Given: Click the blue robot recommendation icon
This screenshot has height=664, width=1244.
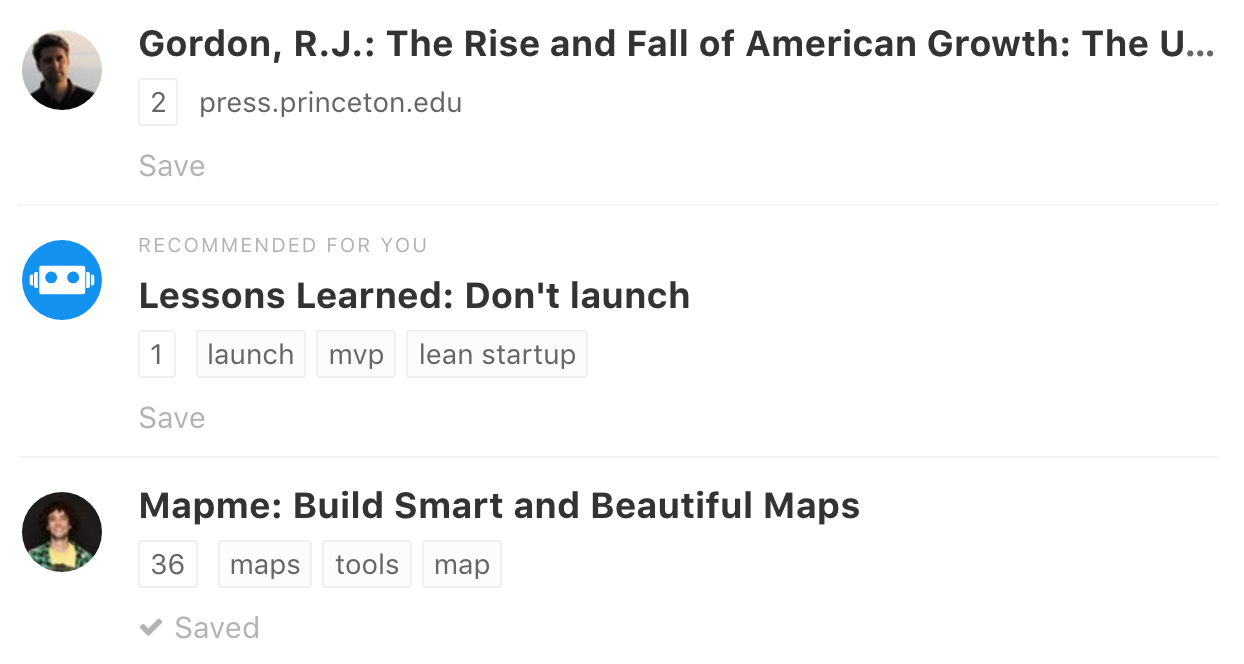Looking at the screenshot, I should tap(62, 280).
